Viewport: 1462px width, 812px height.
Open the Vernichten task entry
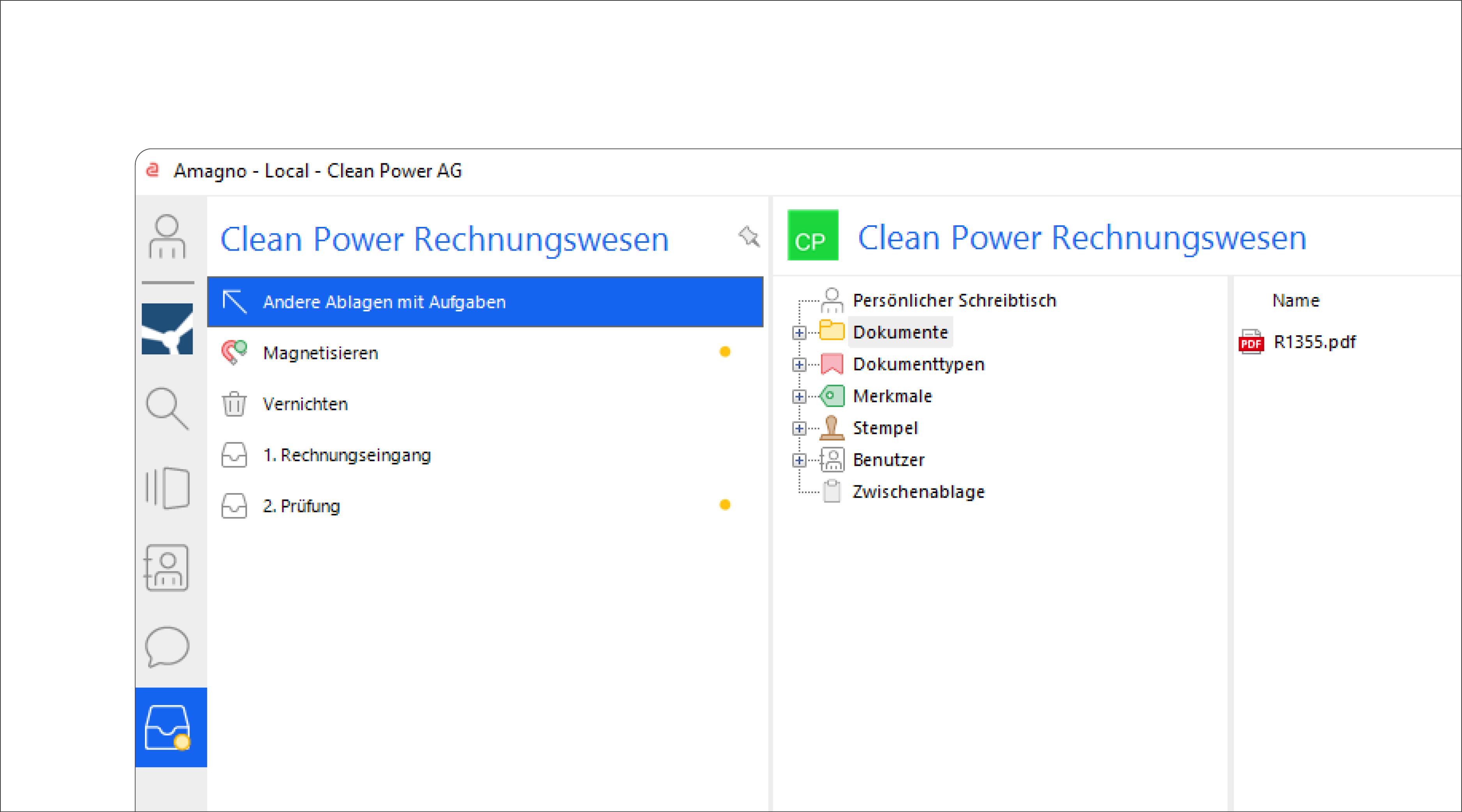[x=485, y=403]
